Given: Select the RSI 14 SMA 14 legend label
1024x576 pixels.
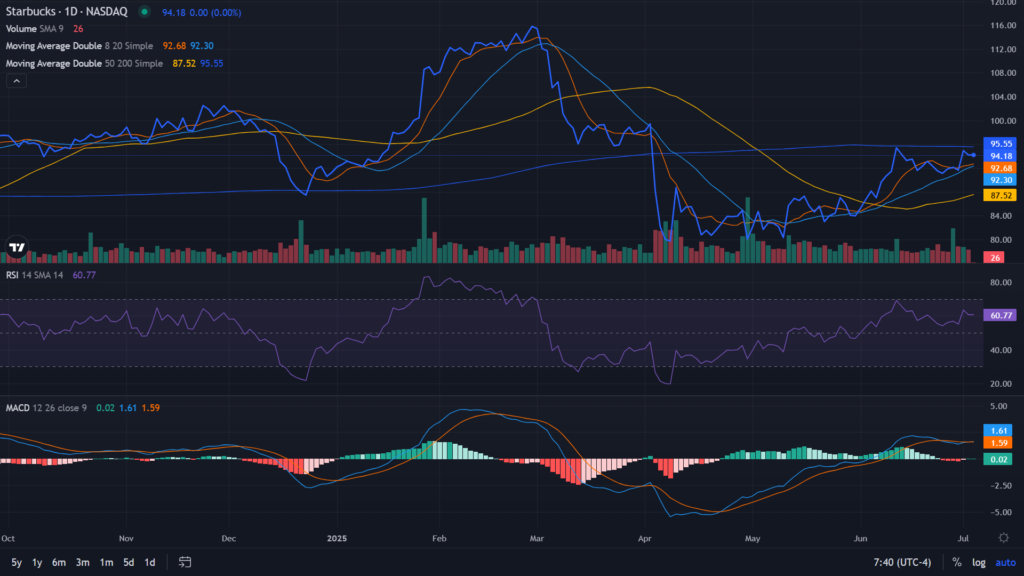Looking at the screenshot, I should coord(35,275).
